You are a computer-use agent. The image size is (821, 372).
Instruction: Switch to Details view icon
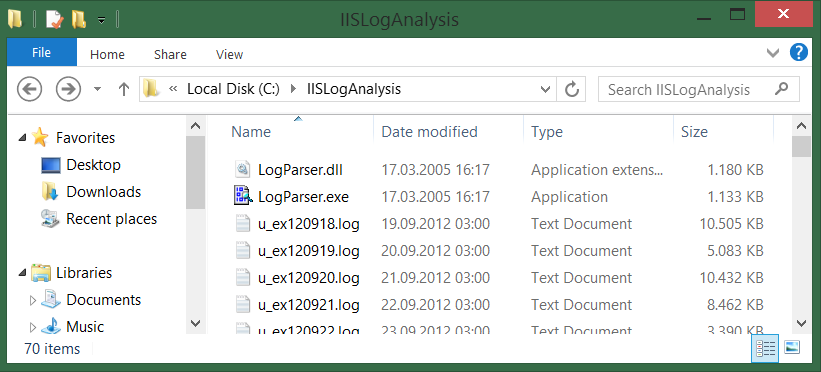click(x=765, y=348)
